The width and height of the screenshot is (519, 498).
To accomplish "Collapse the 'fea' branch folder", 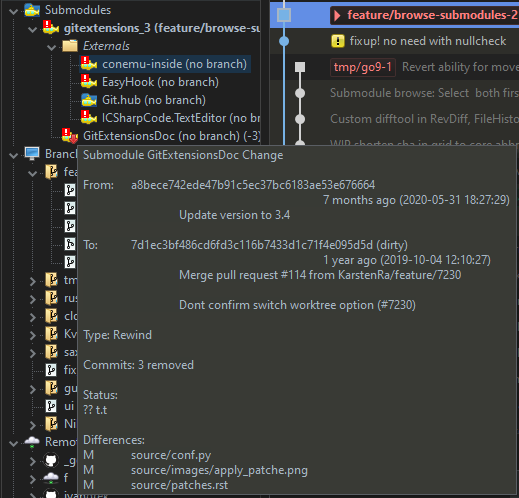I will [x=32, y=173].
